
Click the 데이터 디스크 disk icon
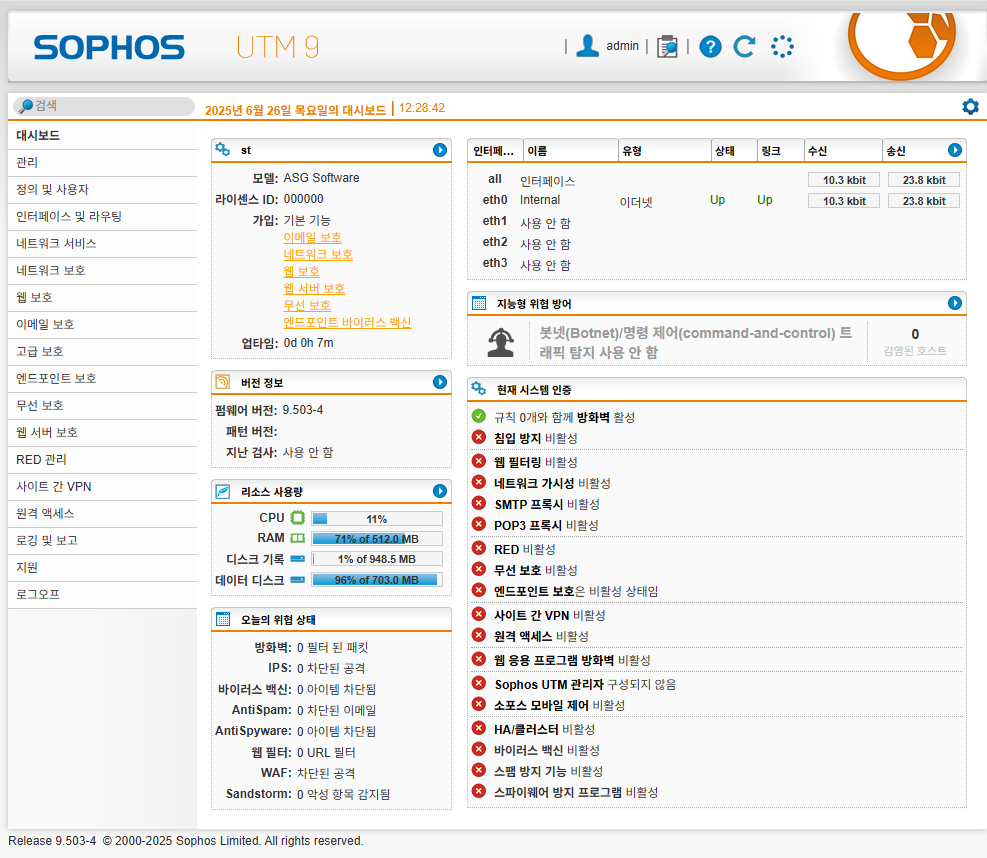298,580
